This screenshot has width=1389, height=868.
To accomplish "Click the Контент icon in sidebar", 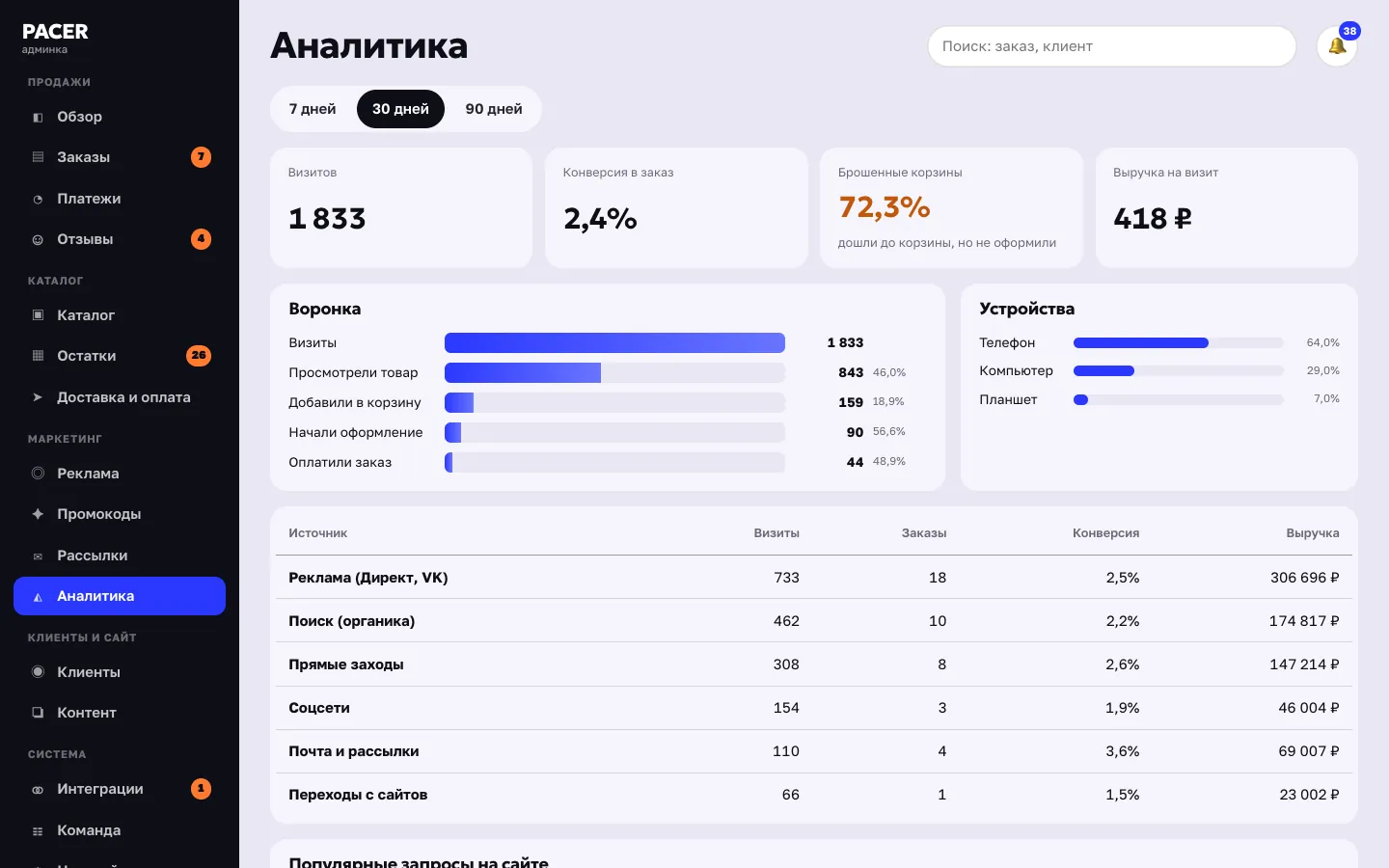I will [38, 713].
